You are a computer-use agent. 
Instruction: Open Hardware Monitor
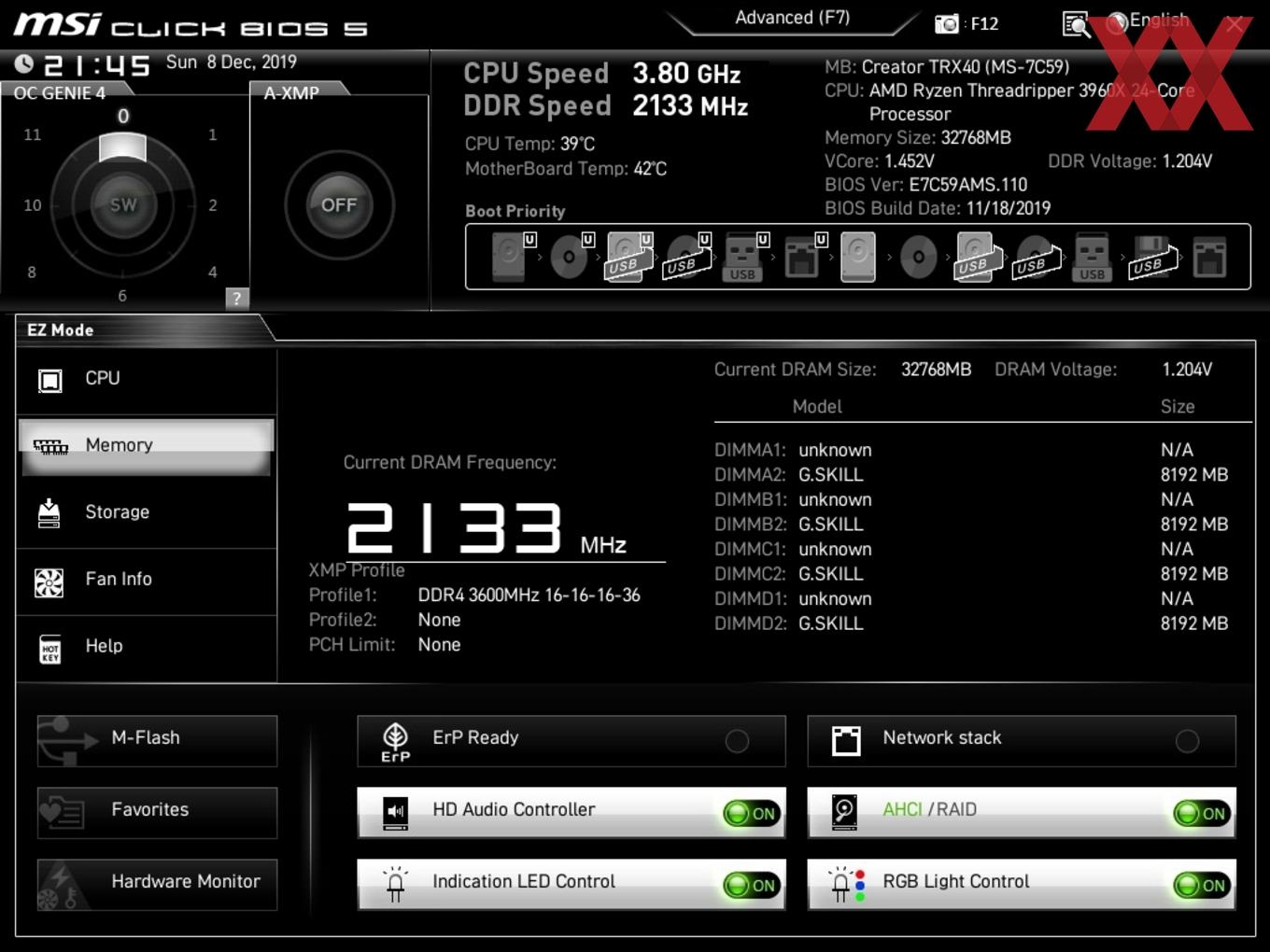click(157, 885)
